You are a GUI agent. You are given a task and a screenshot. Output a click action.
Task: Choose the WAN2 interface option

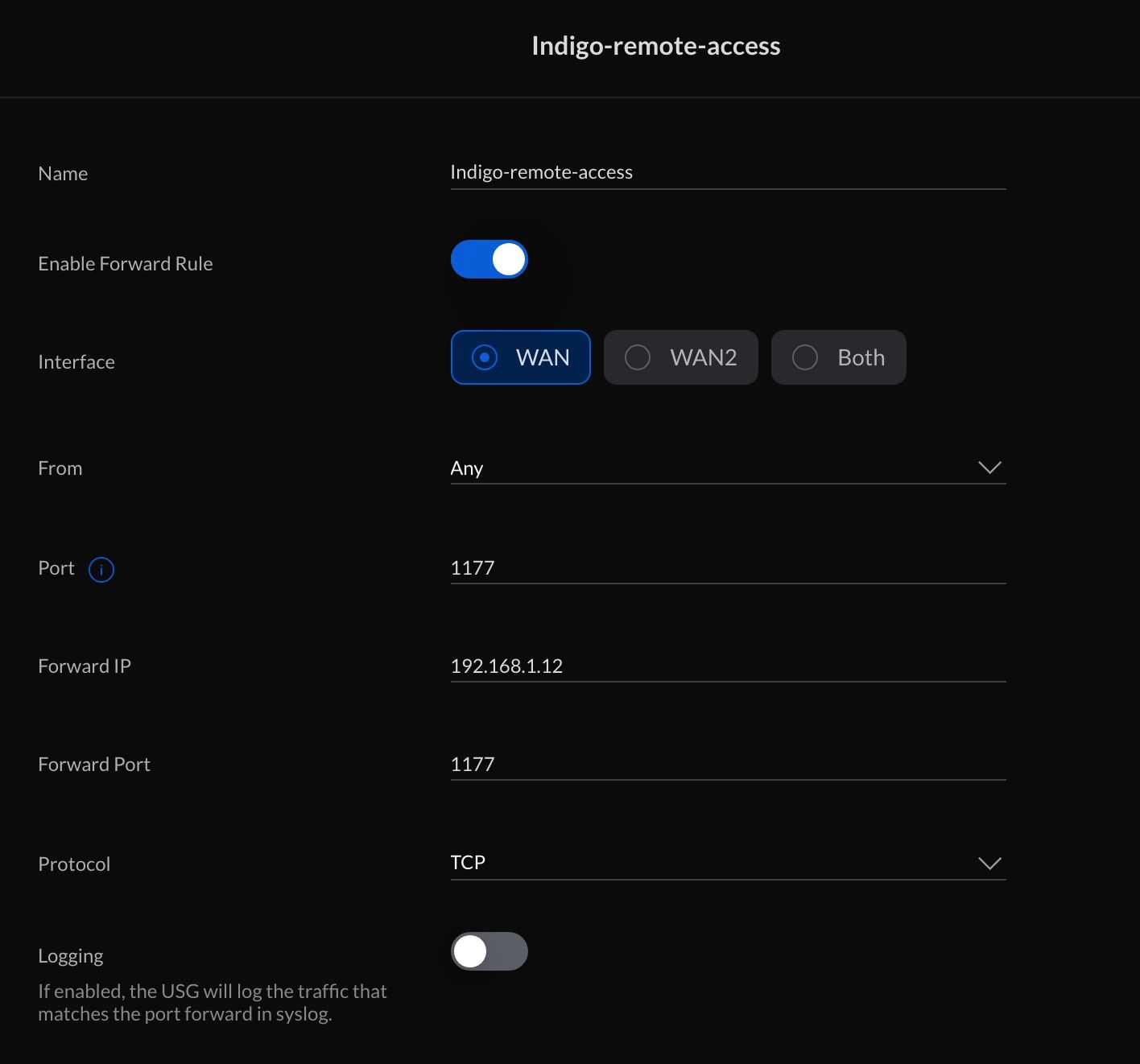point(680,357)
